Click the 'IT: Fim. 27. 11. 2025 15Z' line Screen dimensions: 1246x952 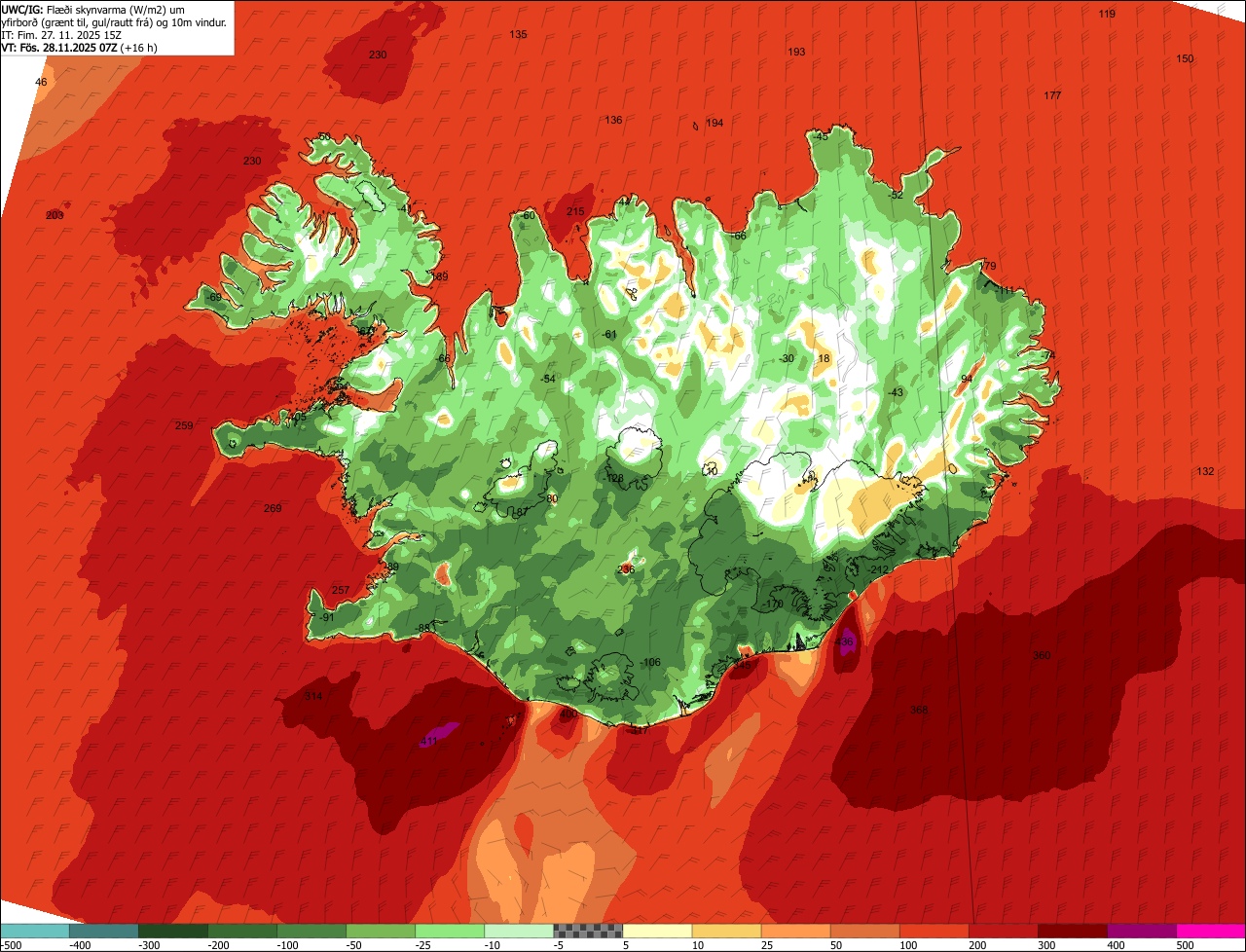pos(61,34)
